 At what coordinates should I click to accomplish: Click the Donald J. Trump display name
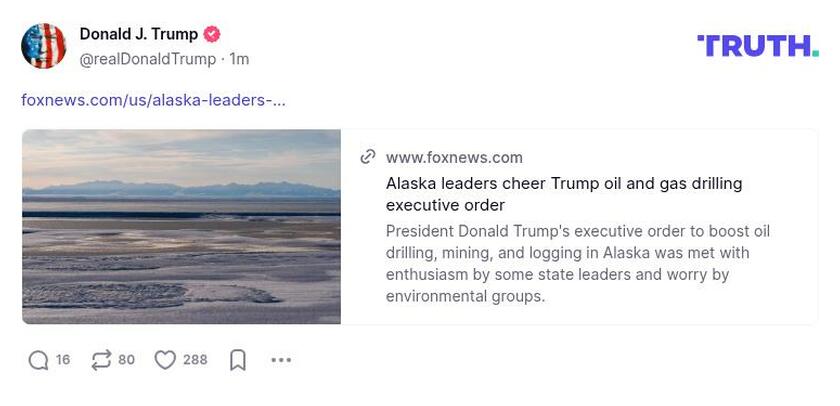coord(139,34)
